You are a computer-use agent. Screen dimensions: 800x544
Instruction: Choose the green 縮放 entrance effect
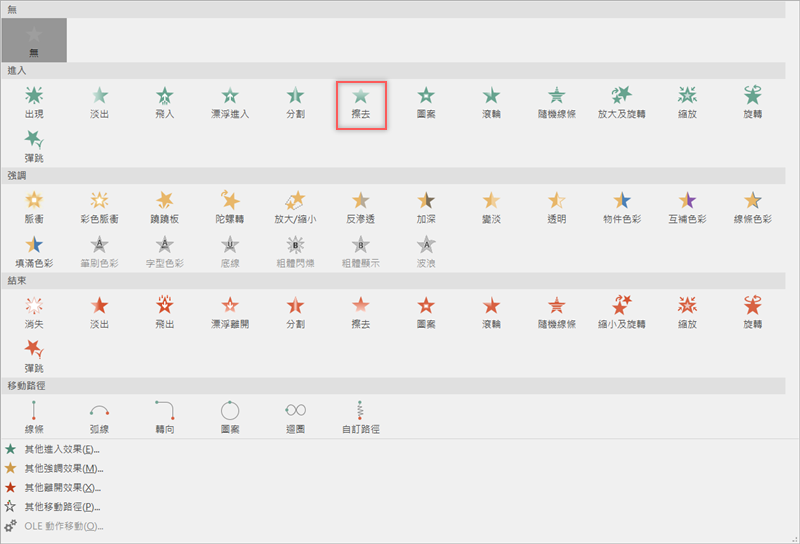pyautogui.click(x=687, y=102)
